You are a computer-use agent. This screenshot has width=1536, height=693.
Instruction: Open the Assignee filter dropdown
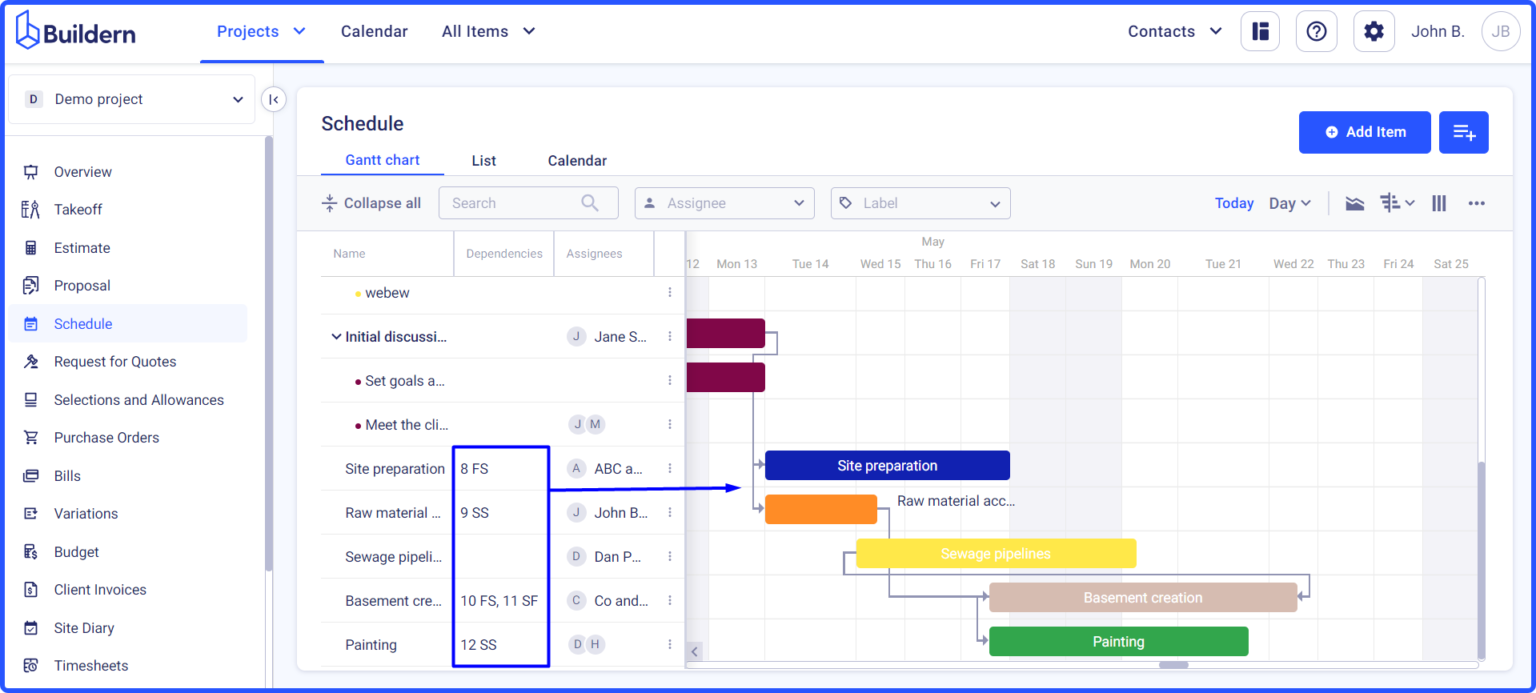(724, 203)
